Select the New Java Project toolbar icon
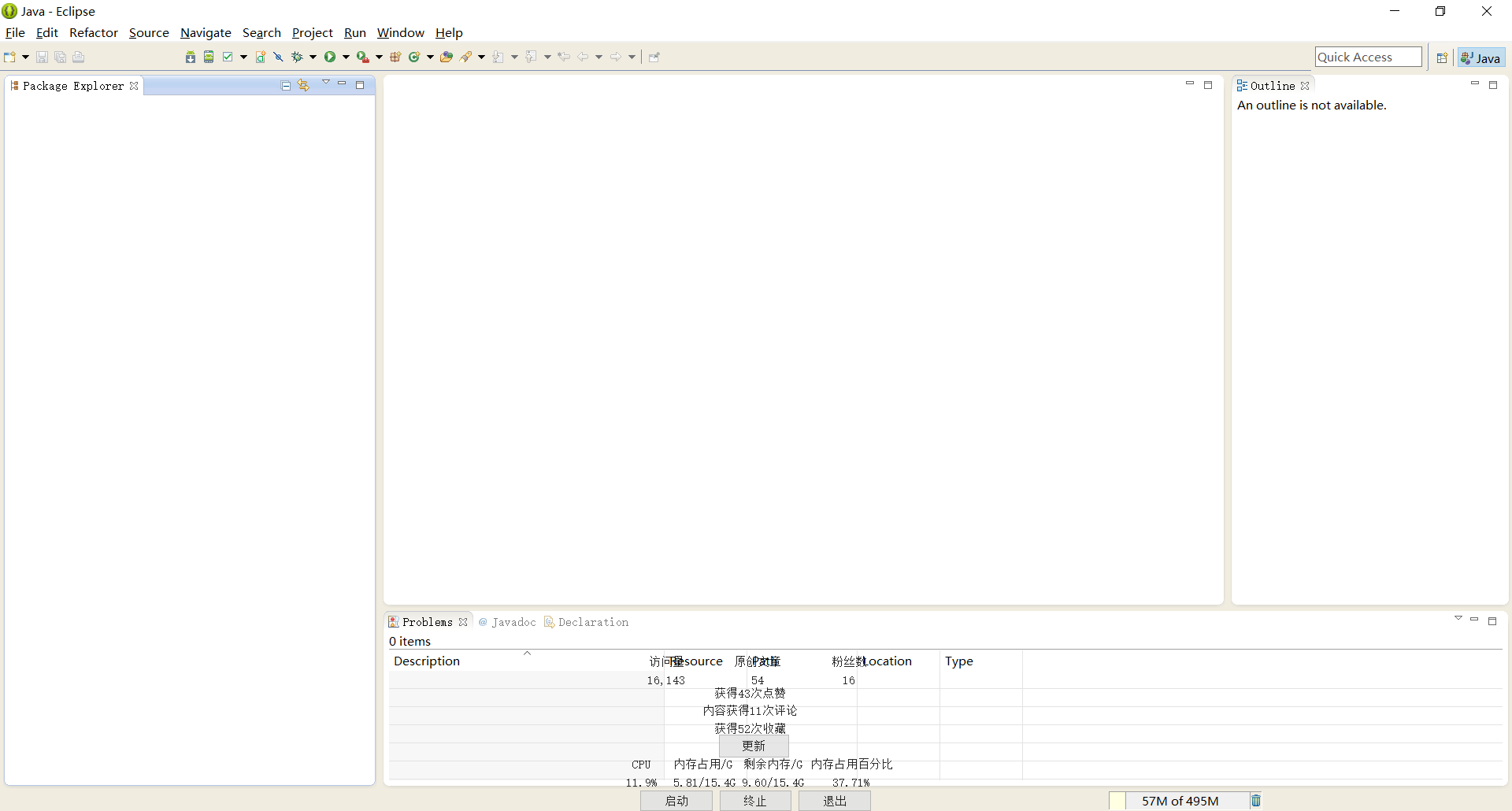The width and height of the screenshot is (1512, 811). [x=260, y=56]
